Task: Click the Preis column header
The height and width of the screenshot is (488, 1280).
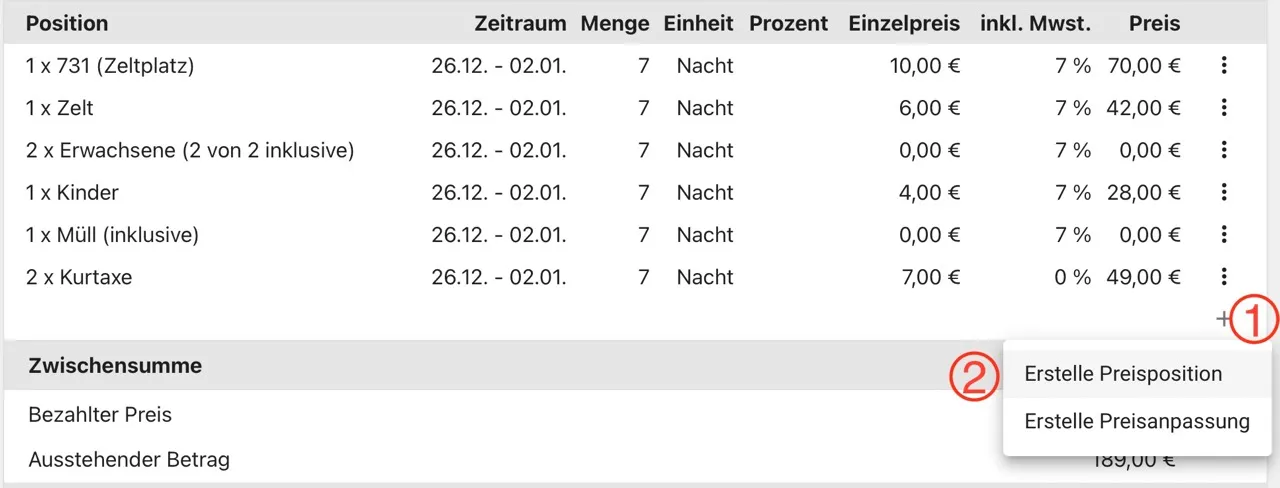Action: click(1155, 23)
